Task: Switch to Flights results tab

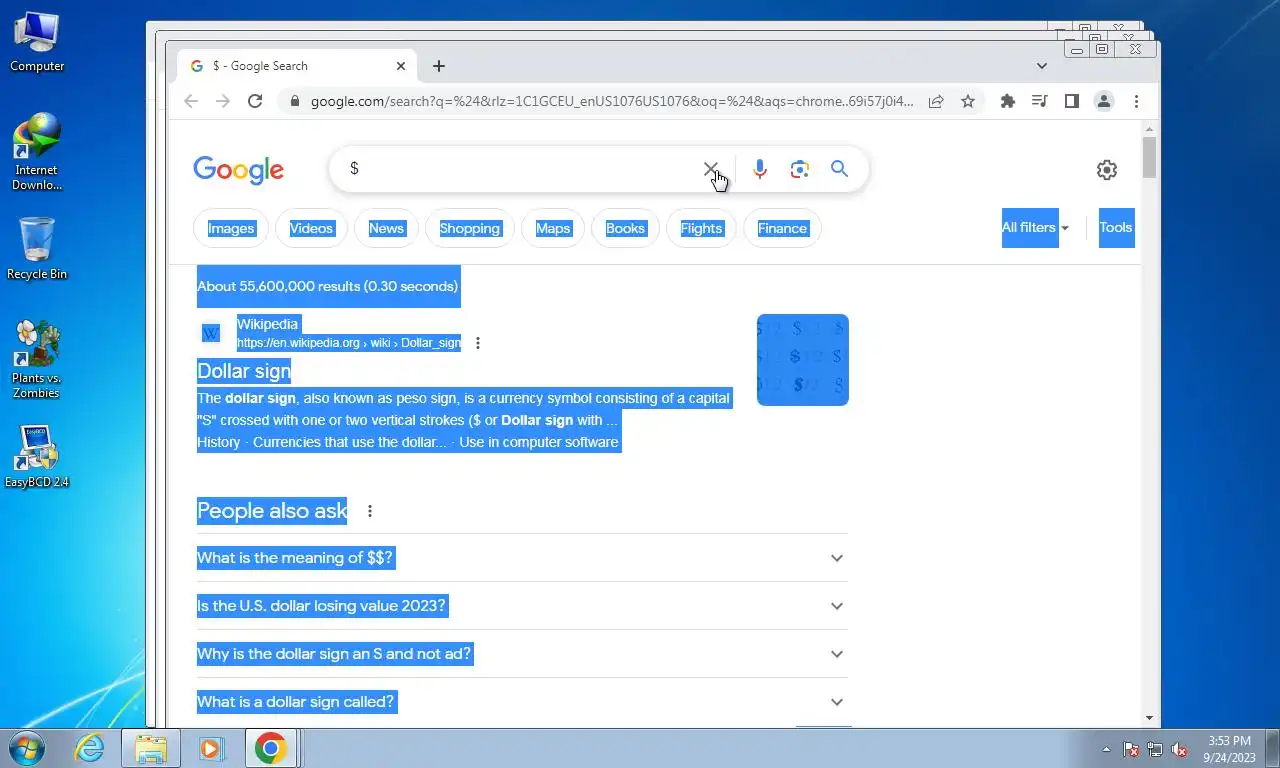Action: coord(701,229)
